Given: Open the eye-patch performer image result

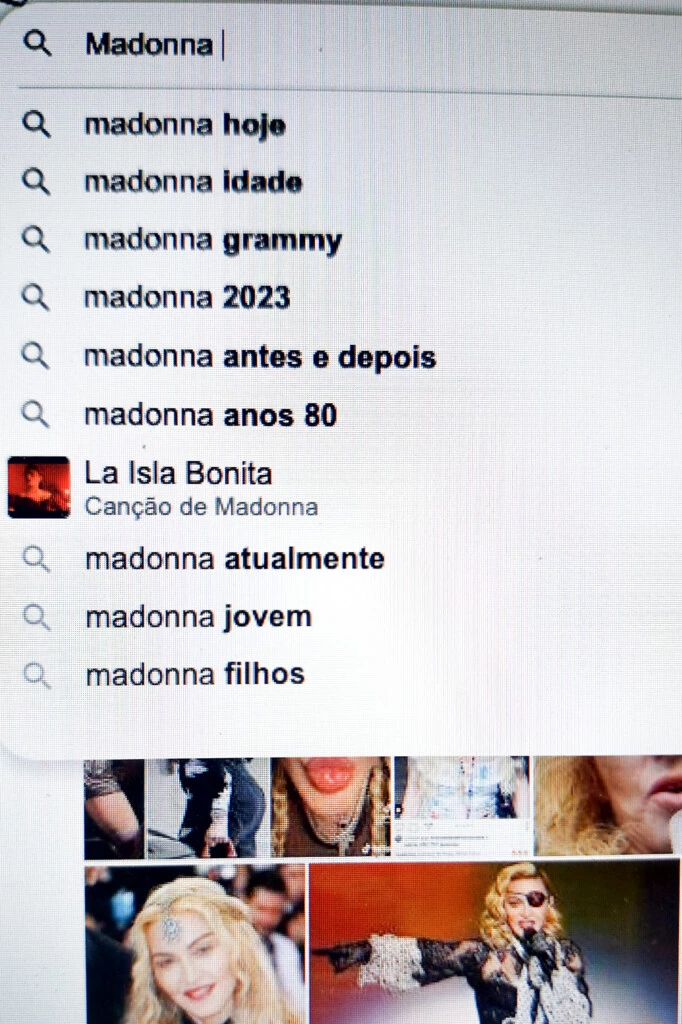Looking at the screenshot, I should pos(495,943).
